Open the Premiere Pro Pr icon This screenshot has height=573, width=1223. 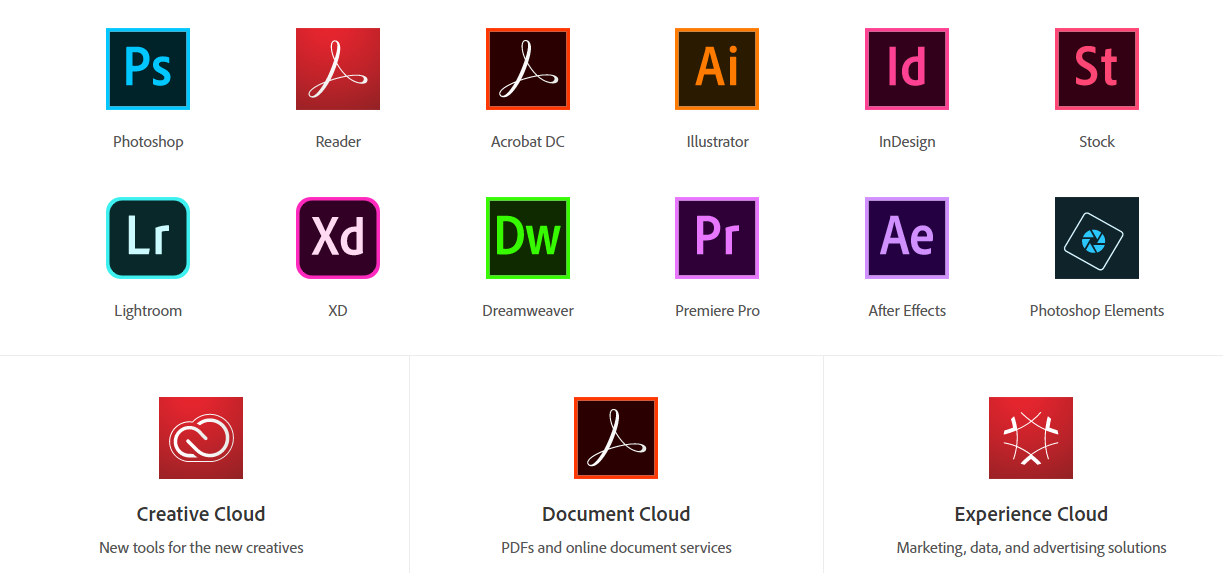click(x=717, y=238)
